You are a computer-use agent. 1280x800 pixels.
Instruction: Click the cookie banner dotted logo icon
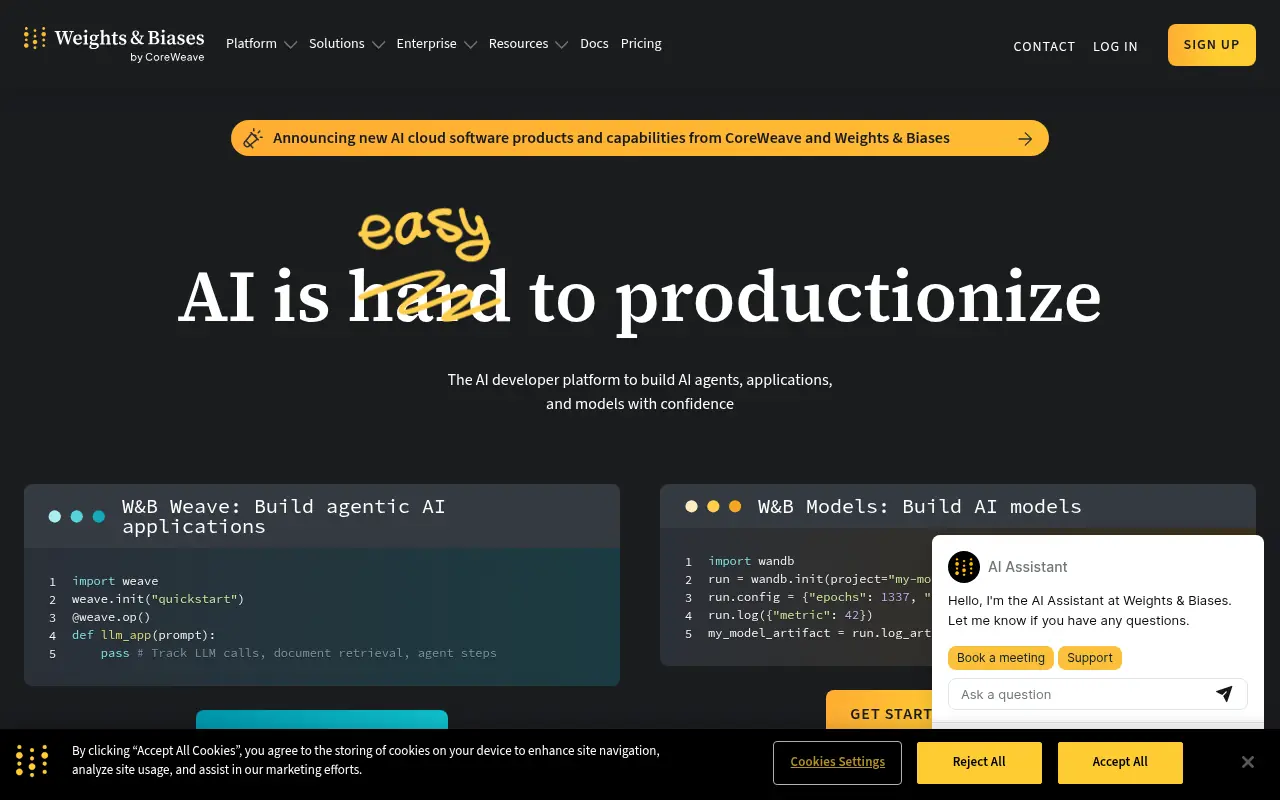click(32, 761)
